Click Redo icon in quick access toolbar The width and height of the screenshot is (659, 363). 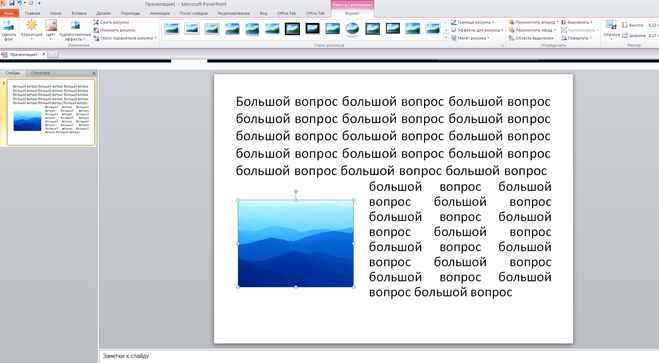tap(31, 3)
